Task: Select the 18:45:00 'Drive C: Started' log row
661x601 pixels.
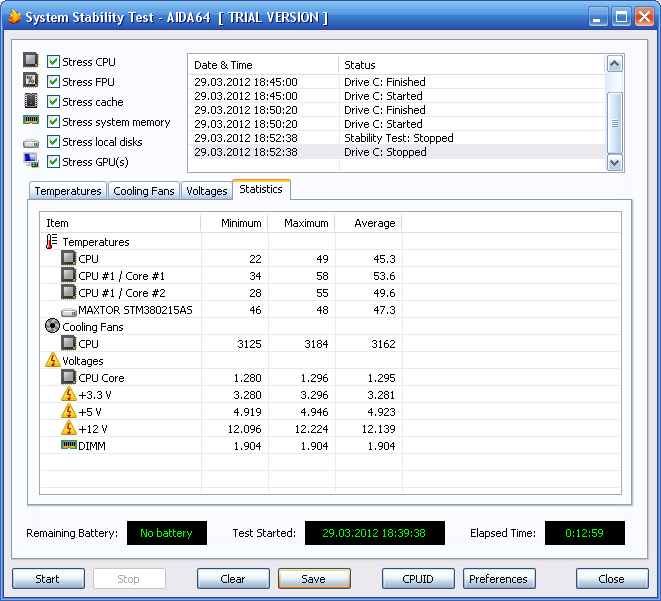Action: point(397,96)
